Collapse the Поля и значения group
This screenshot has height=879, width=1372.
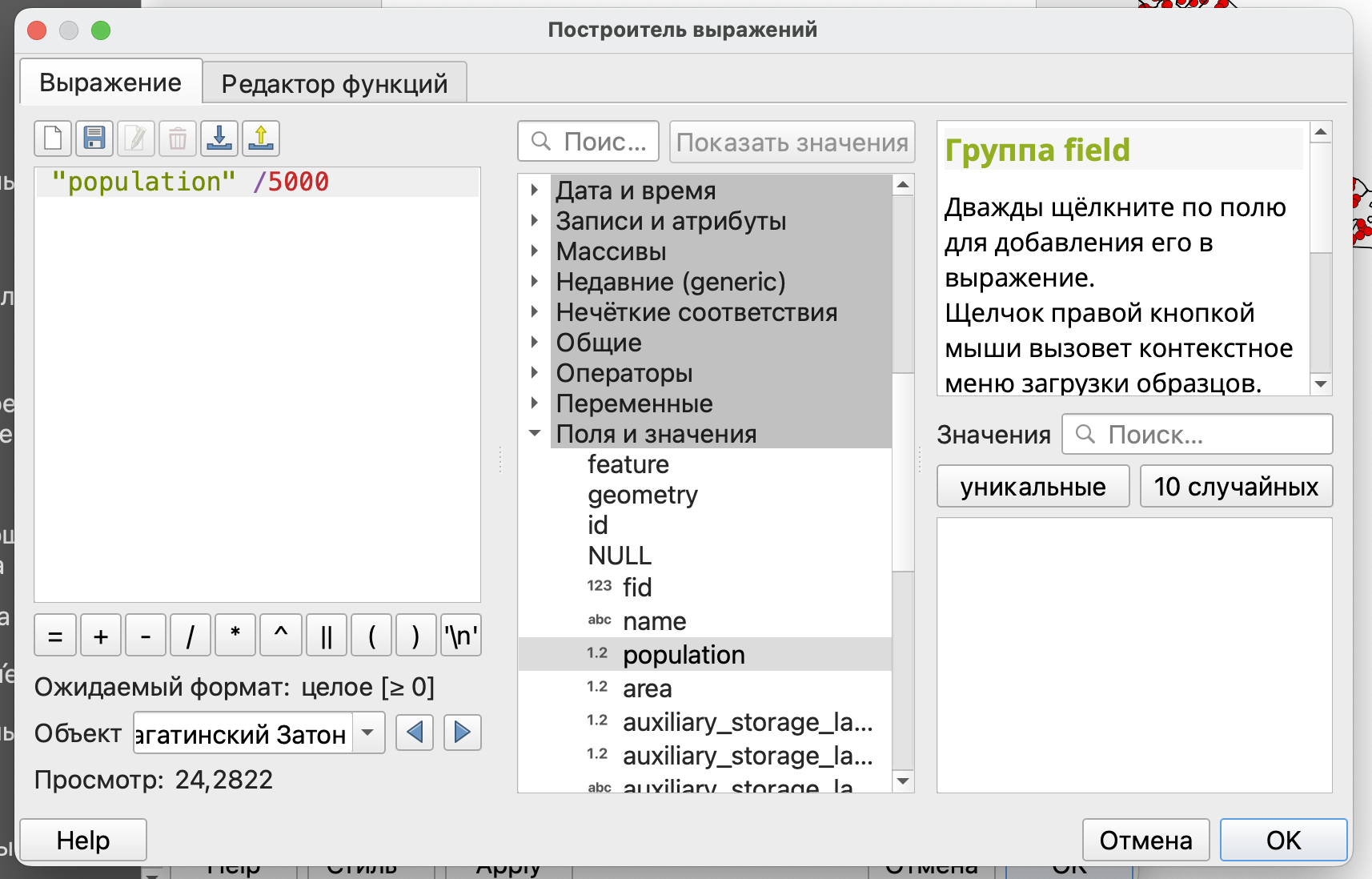(535, 433)
